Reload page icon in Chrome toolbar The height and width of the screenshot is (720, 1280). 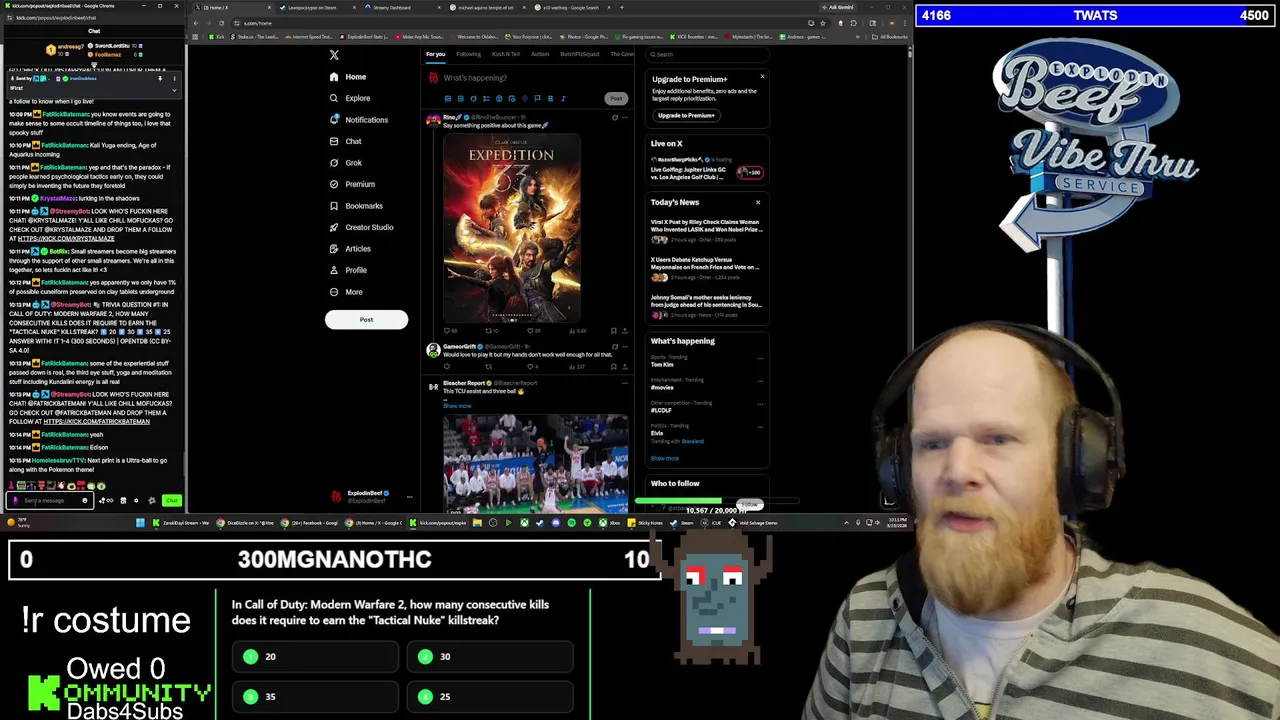point(221,23)
